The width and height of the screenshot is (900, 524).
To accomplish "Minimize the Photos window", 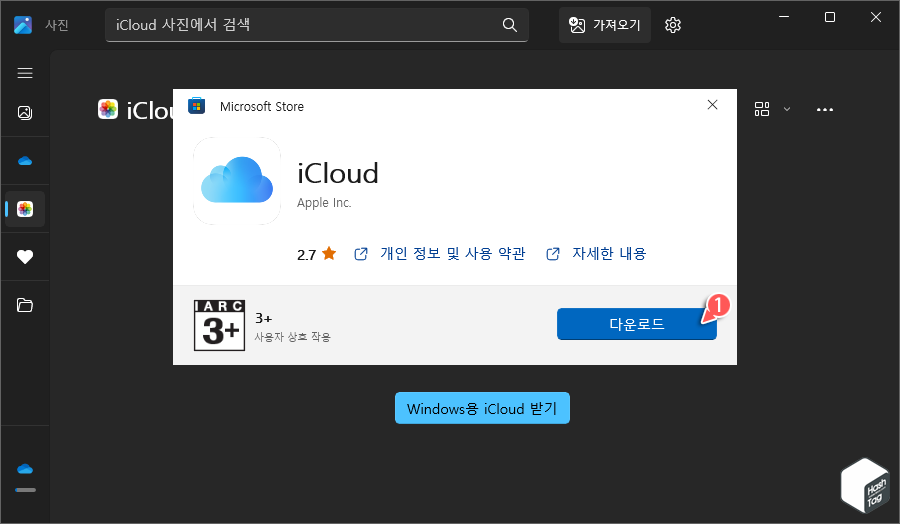I will pyautogui.click(x=784, y=17).
